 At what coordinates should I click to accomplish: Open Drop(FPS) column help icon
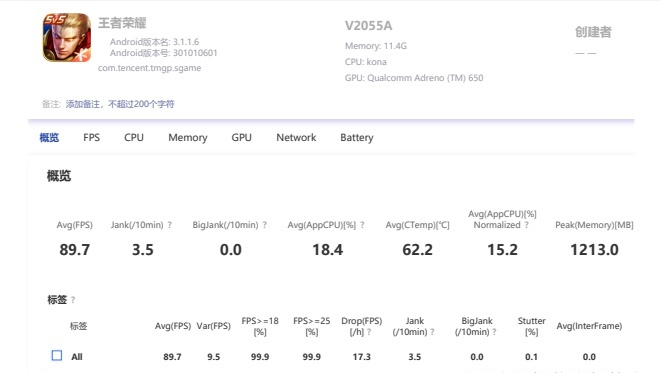(x=369, y=332)
